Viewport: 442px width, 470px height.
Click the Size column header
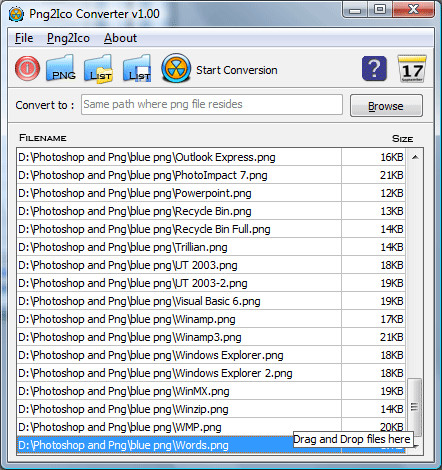click(x=403, y=138)
